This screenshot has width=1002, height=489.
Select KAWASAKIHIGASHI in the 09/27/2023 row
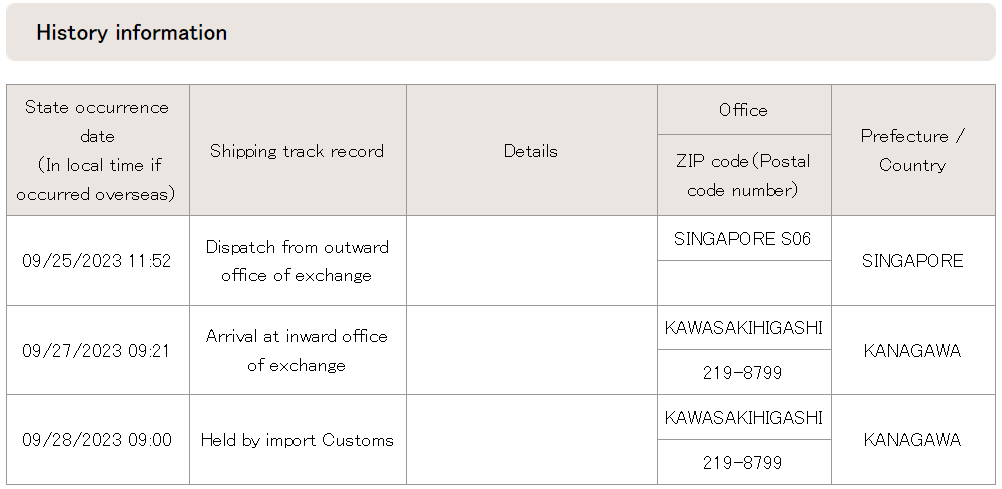tap(743, 328)
